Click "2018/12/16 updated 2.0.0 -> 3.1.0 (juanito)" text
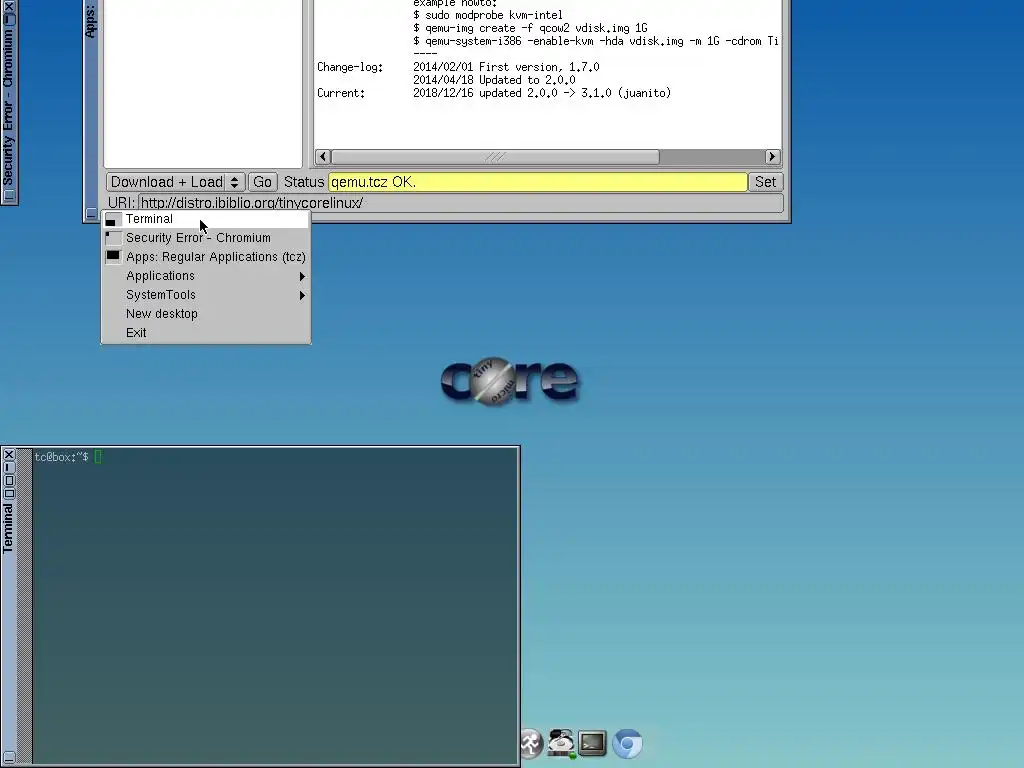 (x=542, y=93)
